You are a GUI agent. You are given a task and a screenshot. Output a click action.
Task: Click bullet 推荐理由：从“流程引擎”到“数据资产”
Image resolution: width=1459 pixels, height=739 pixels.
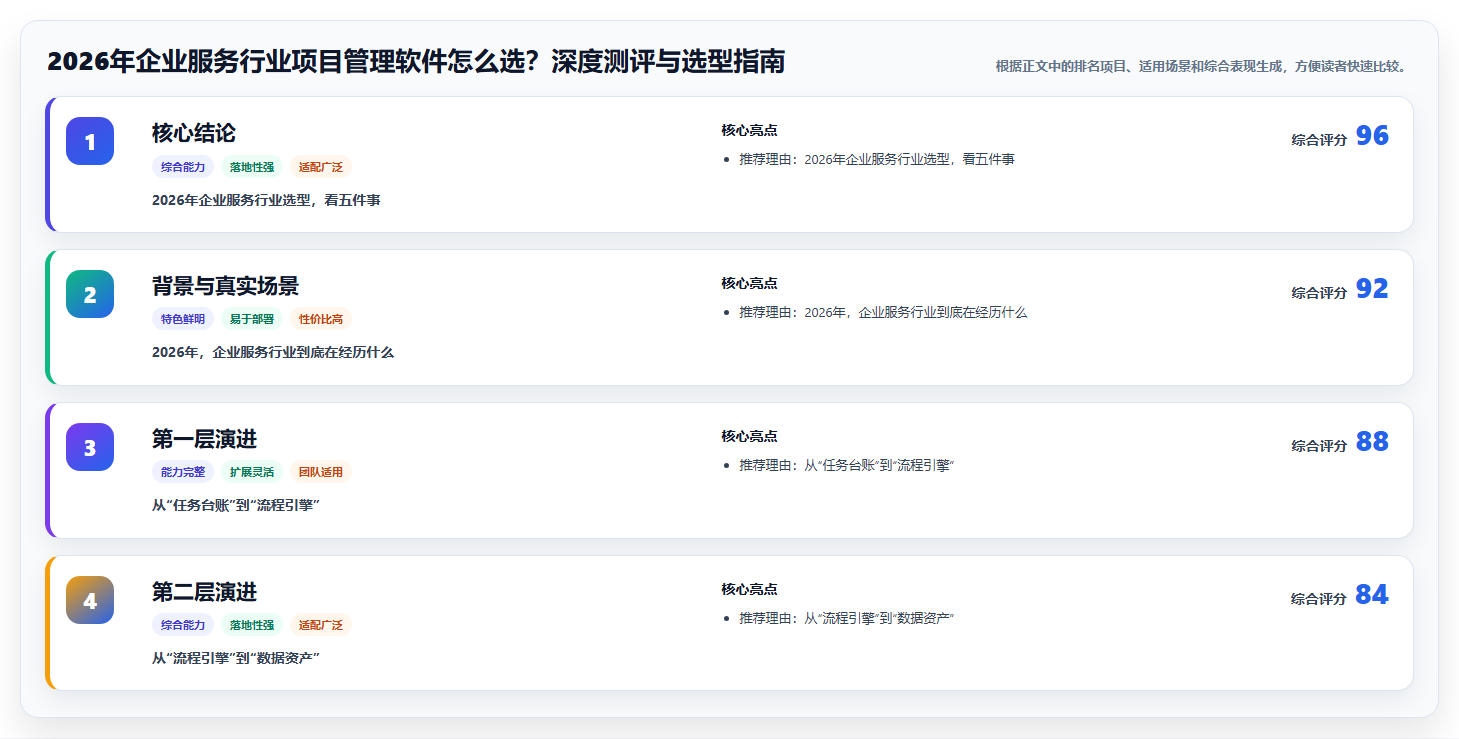click(x=847, y=618)
